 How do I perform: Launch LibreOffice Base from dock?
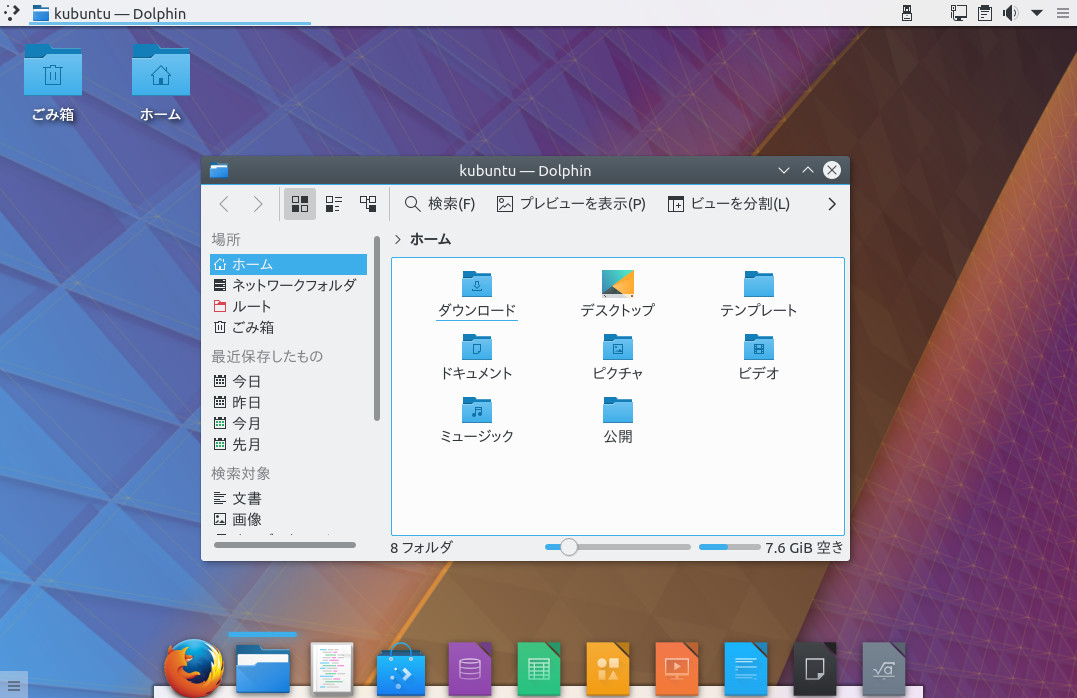[470, 668]
